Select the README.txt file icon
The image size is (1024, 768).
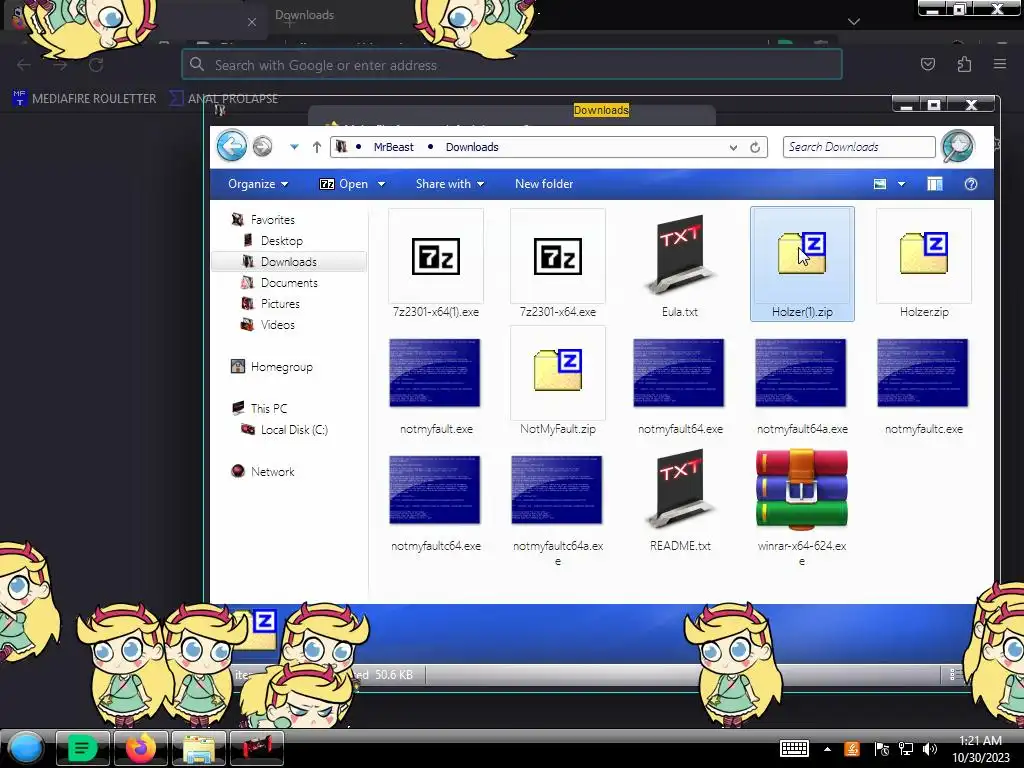680,488
